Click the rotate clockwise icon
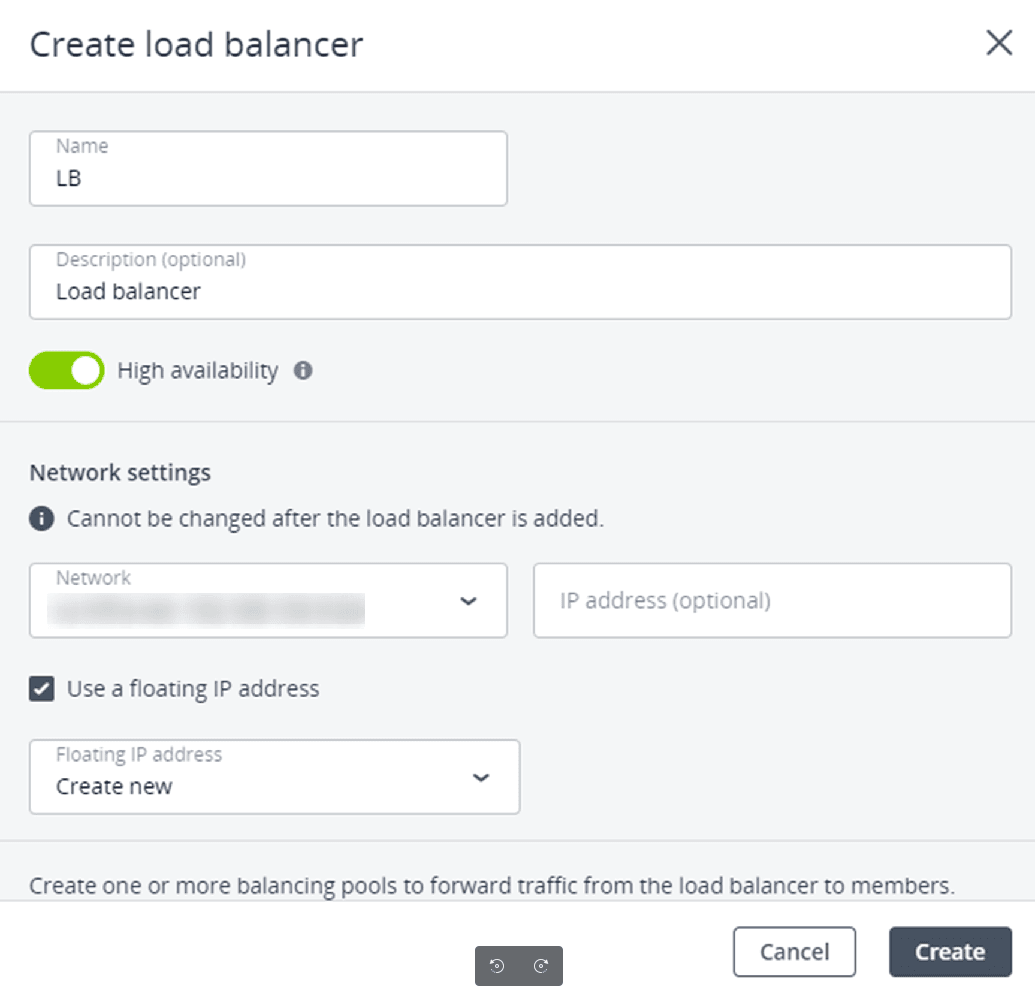 [541, 966]
